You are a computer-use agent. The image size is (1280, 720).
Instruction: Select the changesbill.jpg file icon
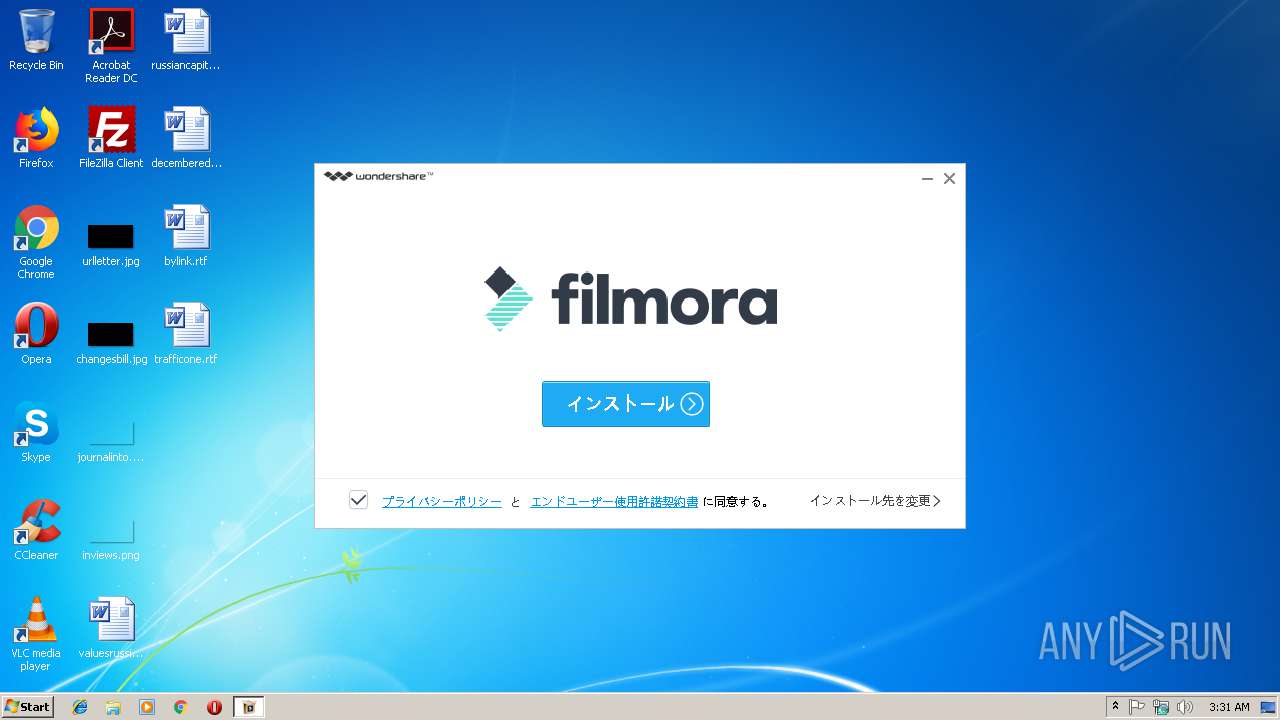(111, 342)
